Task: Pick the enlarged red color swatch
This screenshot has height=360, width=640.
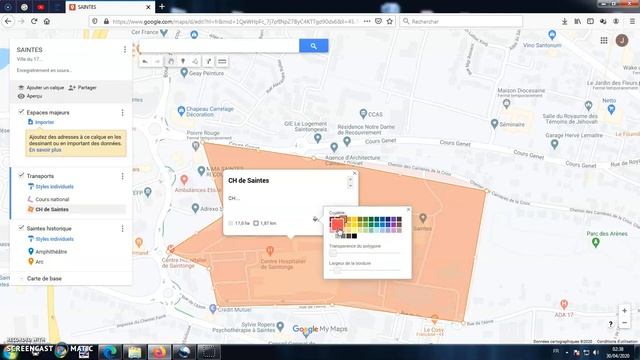Action: 337,224
